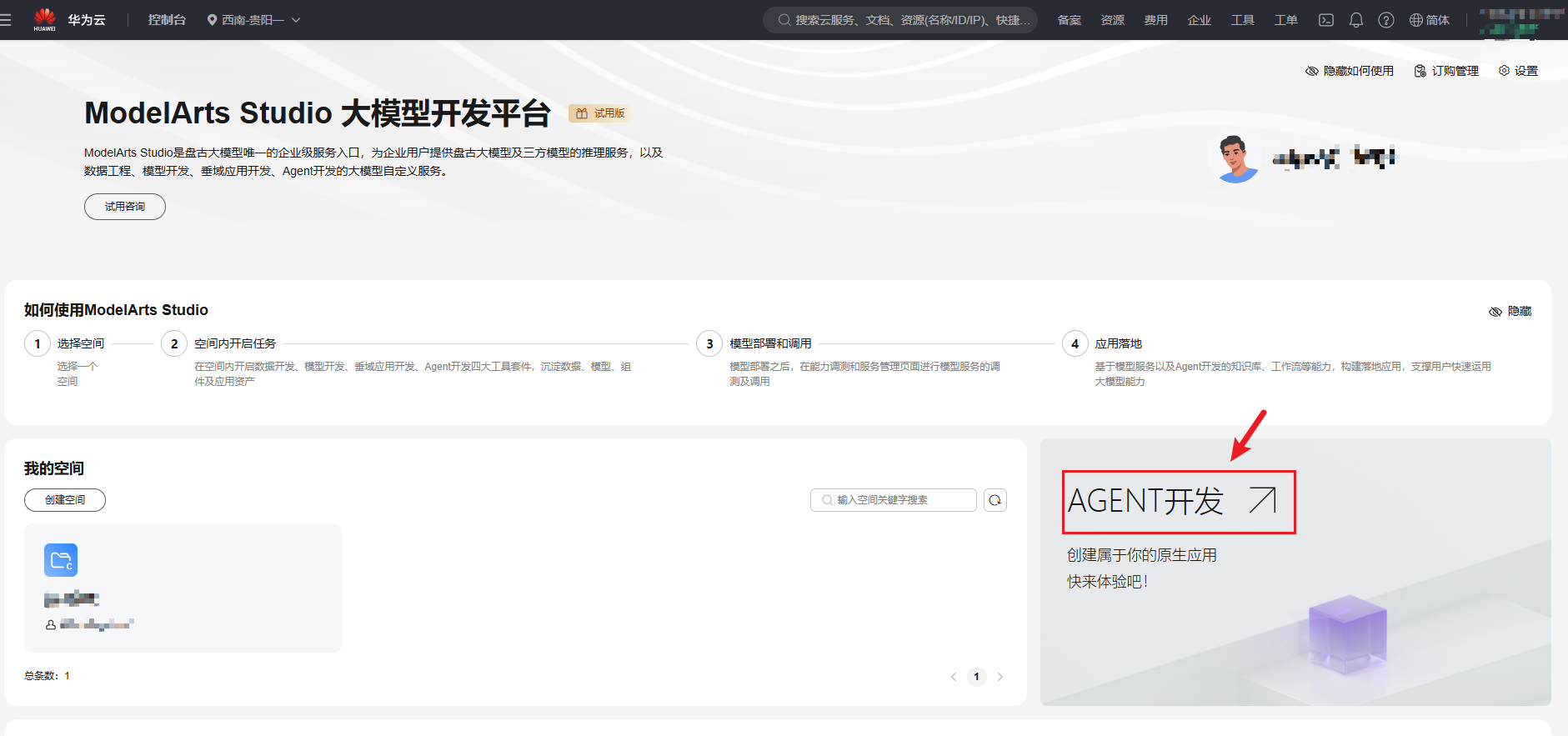Go to previous page of spaces
1568x736 pixels.
point(954,677)
